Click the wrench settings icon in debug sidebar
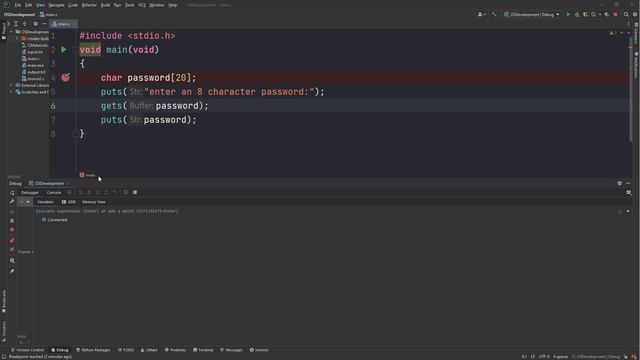Screen dimensions: 640x360 coord(12,202)
